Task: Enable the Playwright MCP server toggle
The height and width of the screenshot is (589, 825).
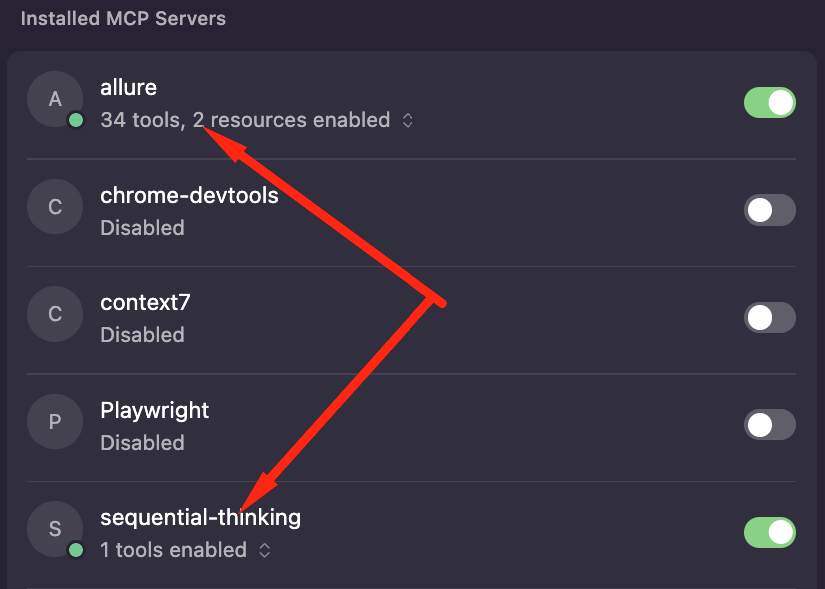Action: (769, 425)
